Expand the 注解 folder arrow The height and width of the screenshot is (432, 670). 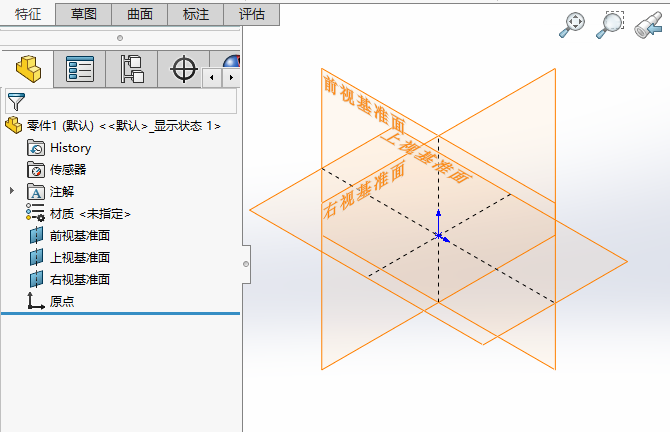pyautogui.click(x=12, y=191)
